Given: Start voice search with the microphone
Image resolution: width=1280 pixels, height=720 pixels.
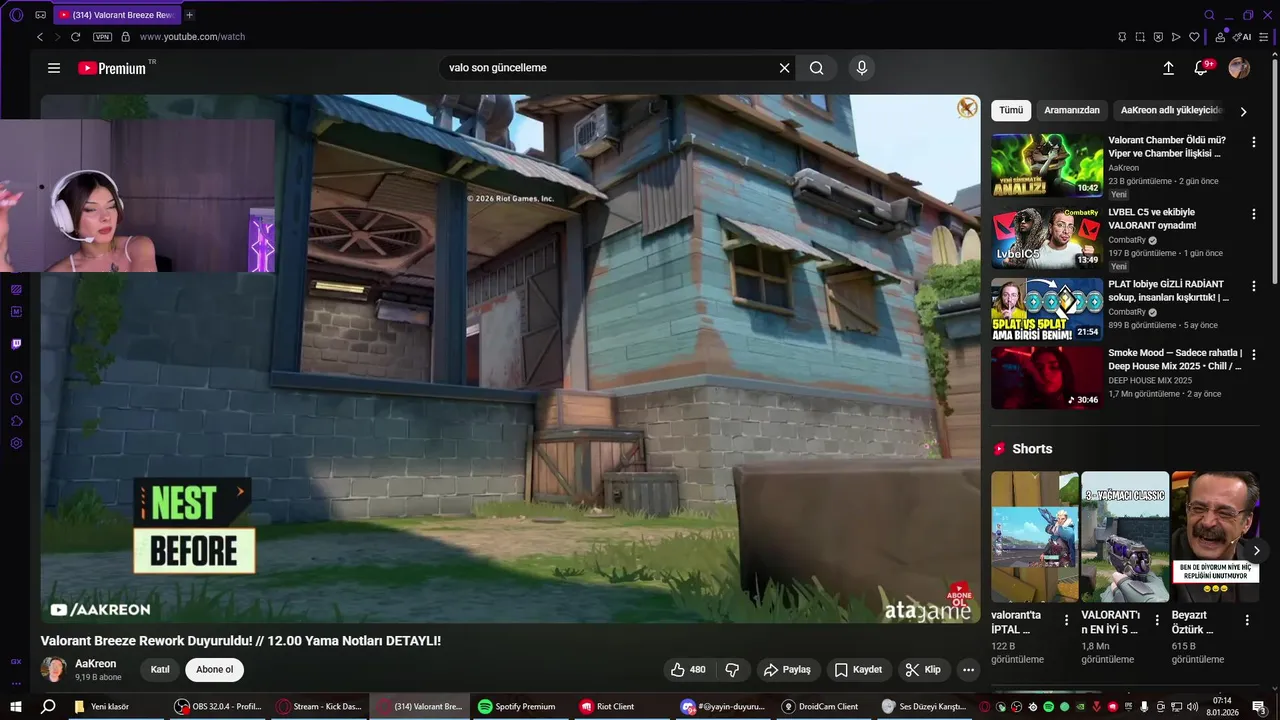Looking at the screenshot, I should pyautogui.click(x=862, y=68).
